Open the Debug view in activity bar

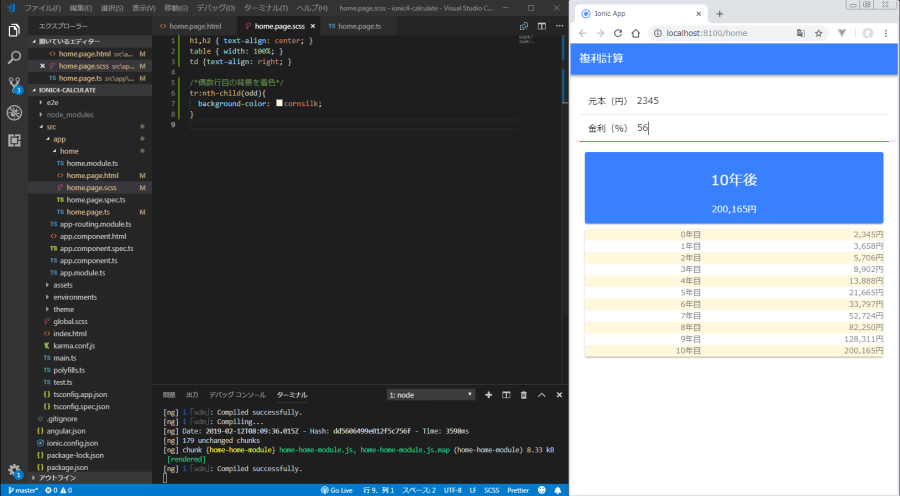pos(14,112)
